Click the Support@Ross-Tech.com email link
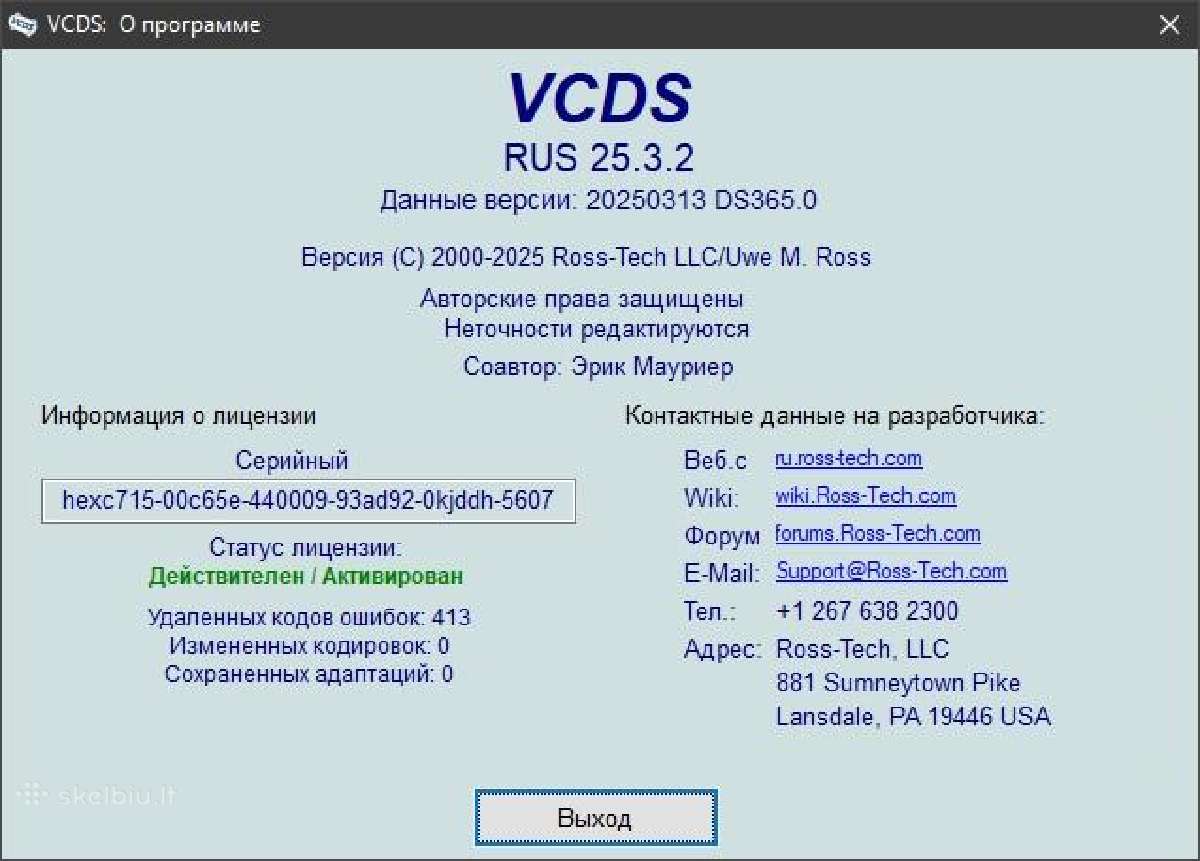 (x=890, y=571)
